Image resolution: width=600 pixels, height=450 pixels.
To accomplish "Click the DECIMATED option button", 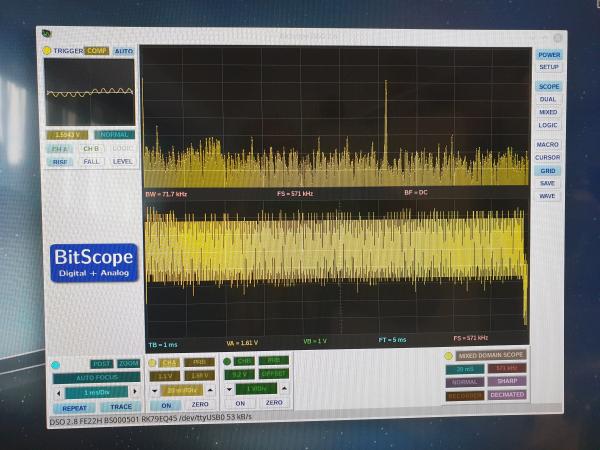I will click(507, 395).
